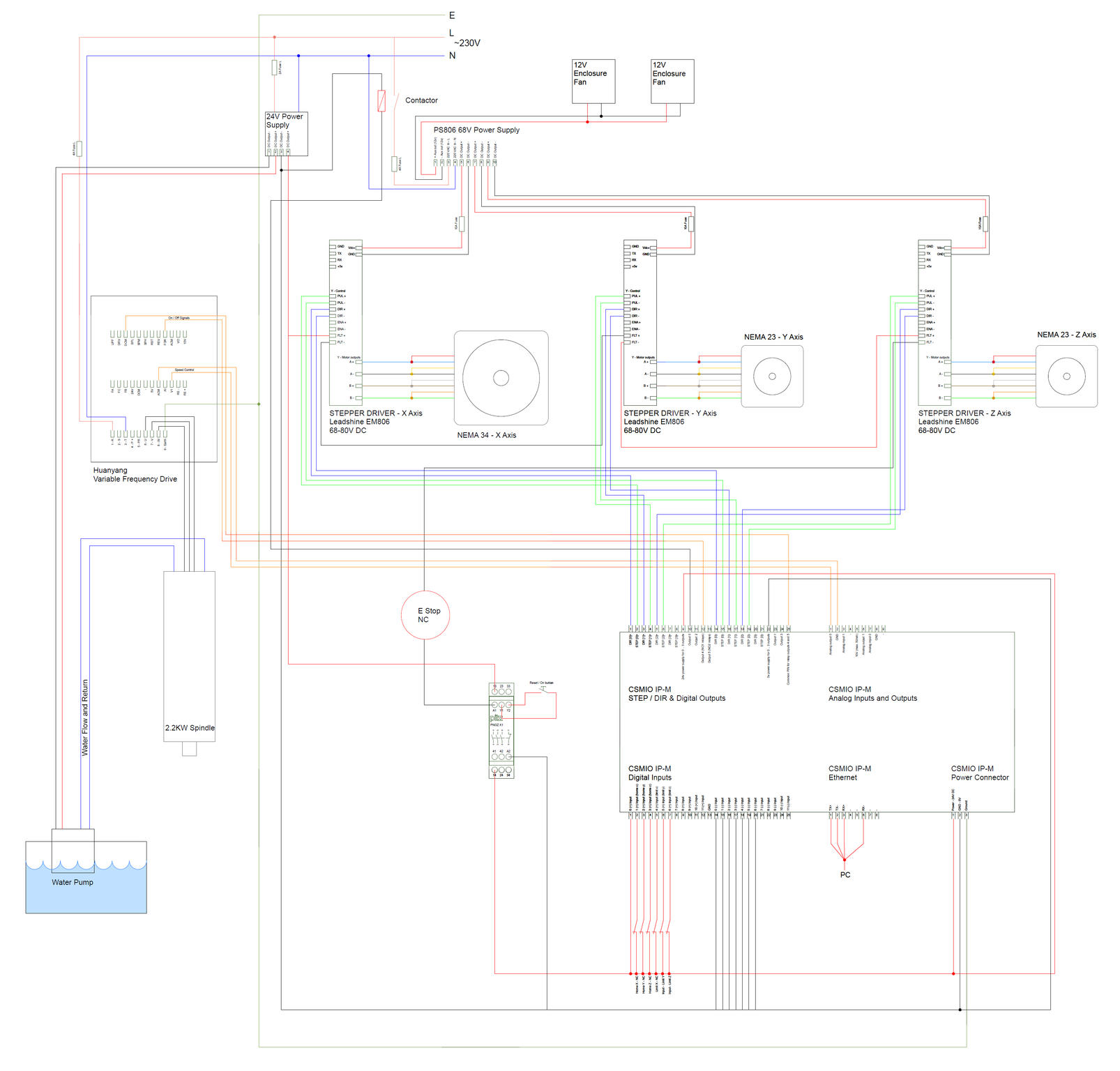Click the Pilz PNOZ X1 safety relay
Screen dimensions: 1120x1071
[501, 730]
